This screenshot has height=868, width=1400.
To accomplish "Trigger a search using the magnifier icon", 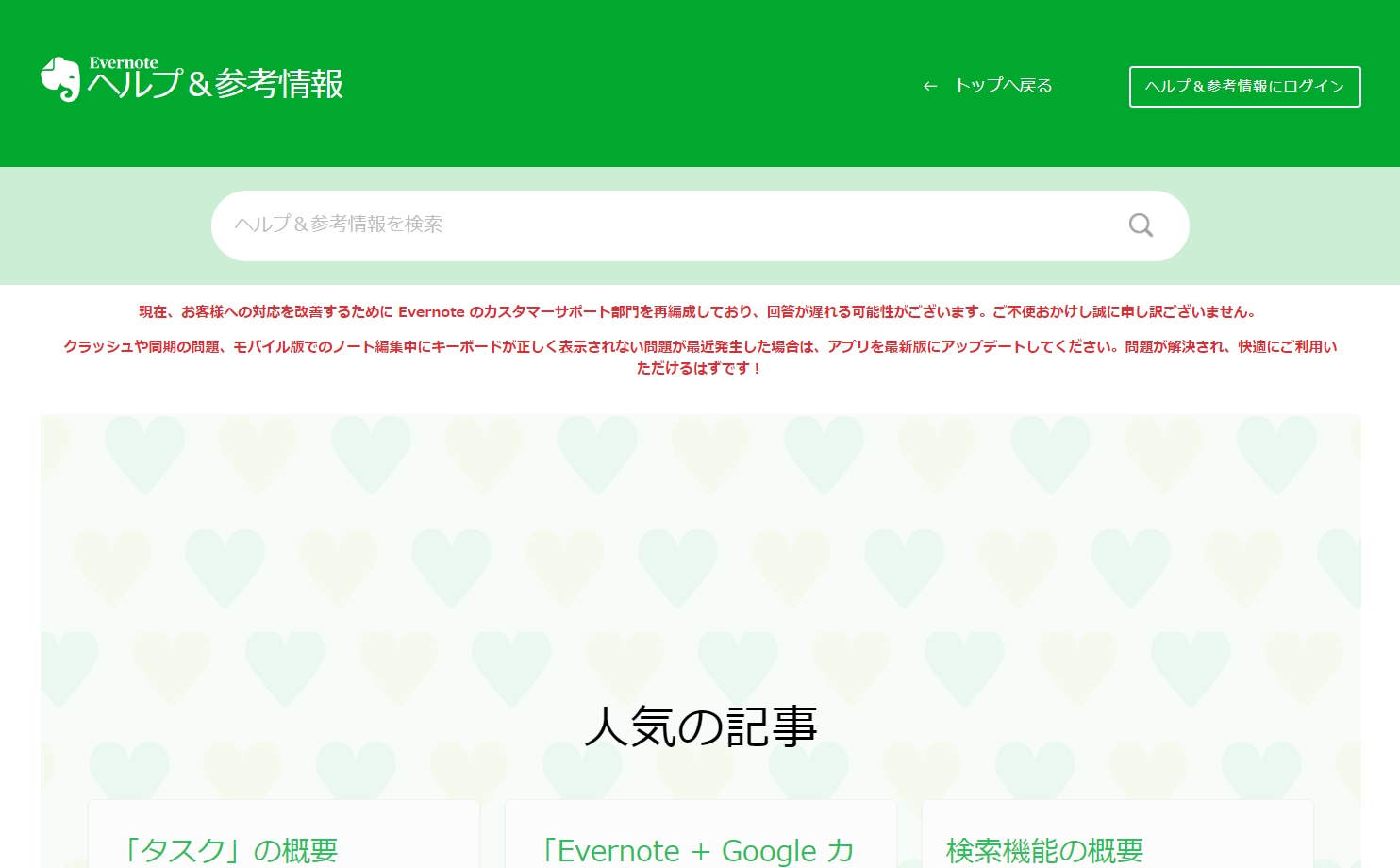I will click(x=1140, y=225).
